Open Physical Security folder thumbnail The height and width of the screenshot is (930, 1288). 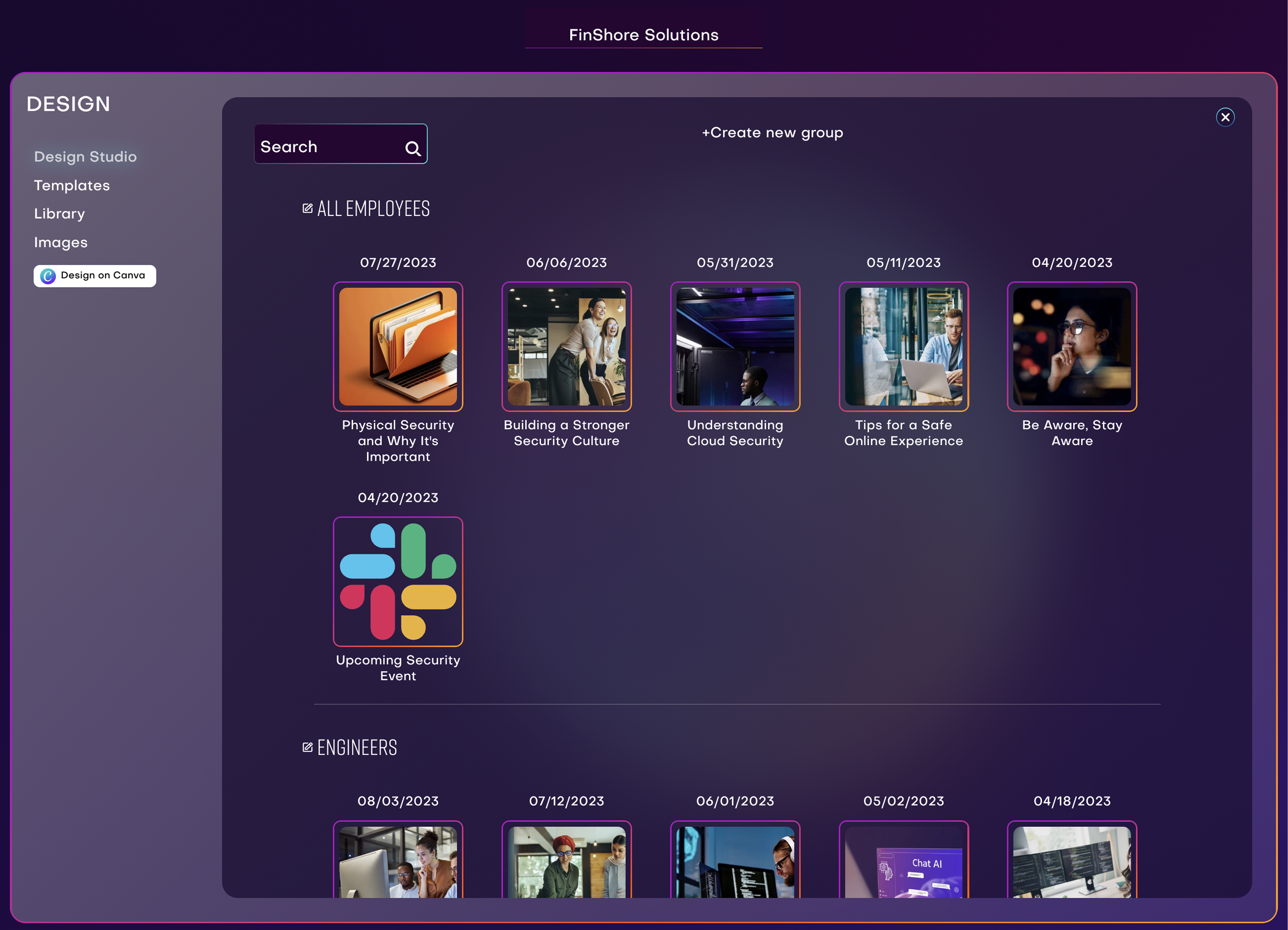coord(398,347)
